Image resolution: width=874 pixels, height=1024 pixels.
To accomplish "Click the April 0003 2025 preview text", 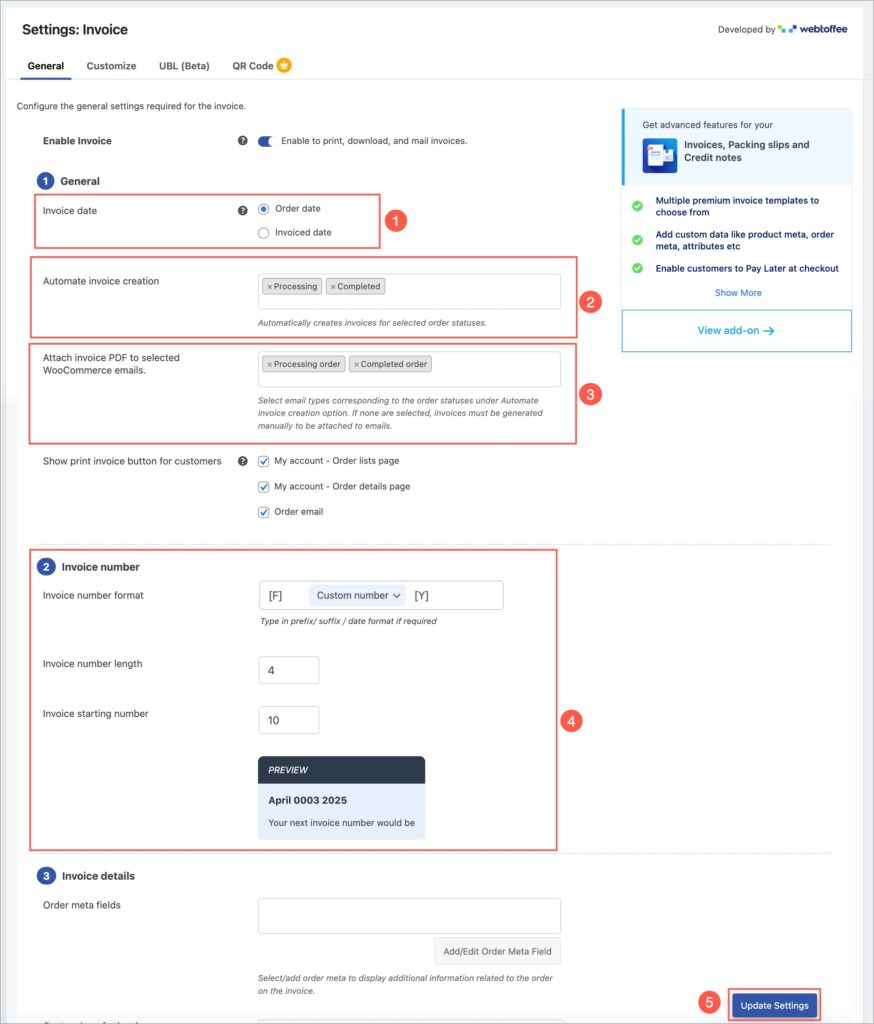I will tap(308, 801).
